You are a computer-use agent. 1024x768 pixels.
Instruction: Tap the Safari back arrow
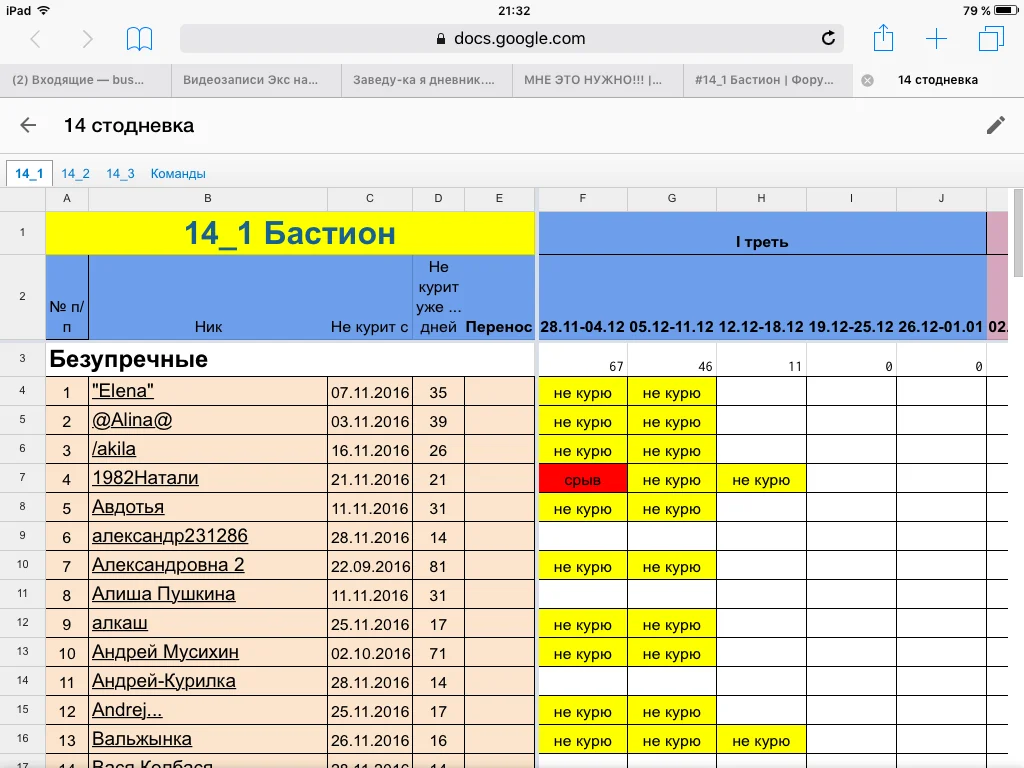36,39
